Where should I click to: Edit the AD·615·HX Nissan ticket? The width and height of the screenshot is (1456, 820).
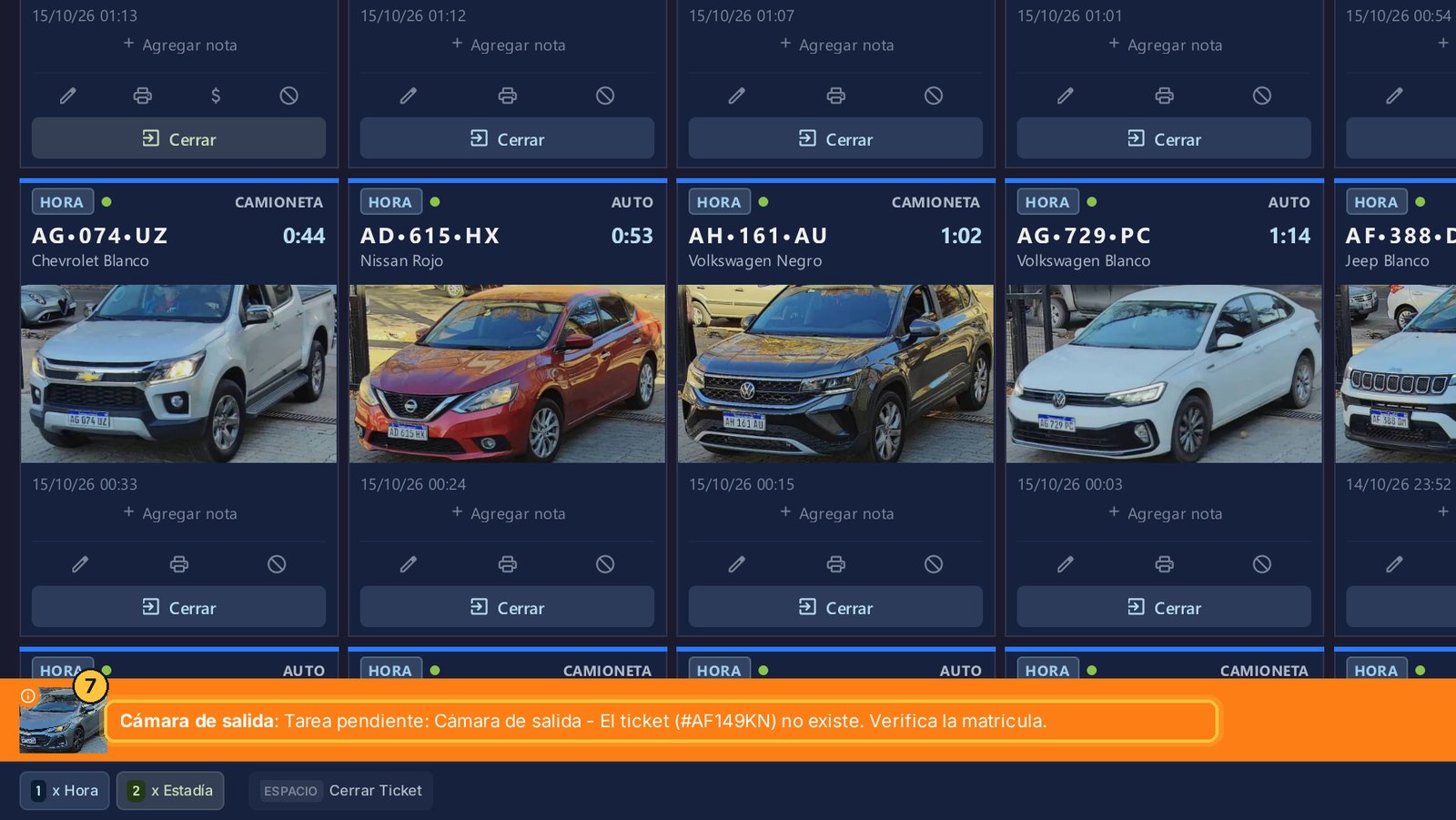click(409, 564)
